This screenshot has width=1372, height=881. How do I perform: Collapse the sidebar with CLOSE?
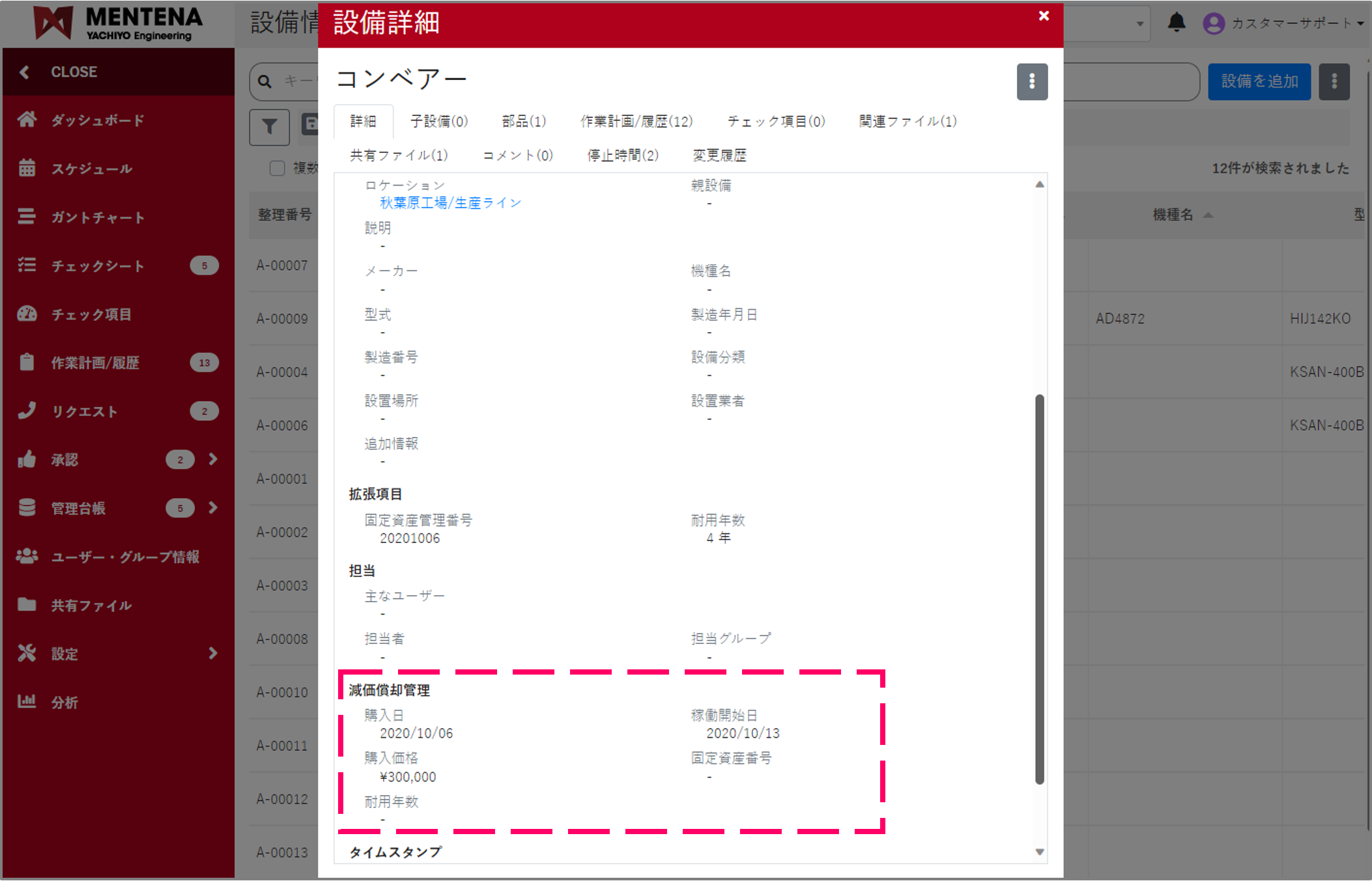coord(74,72)
